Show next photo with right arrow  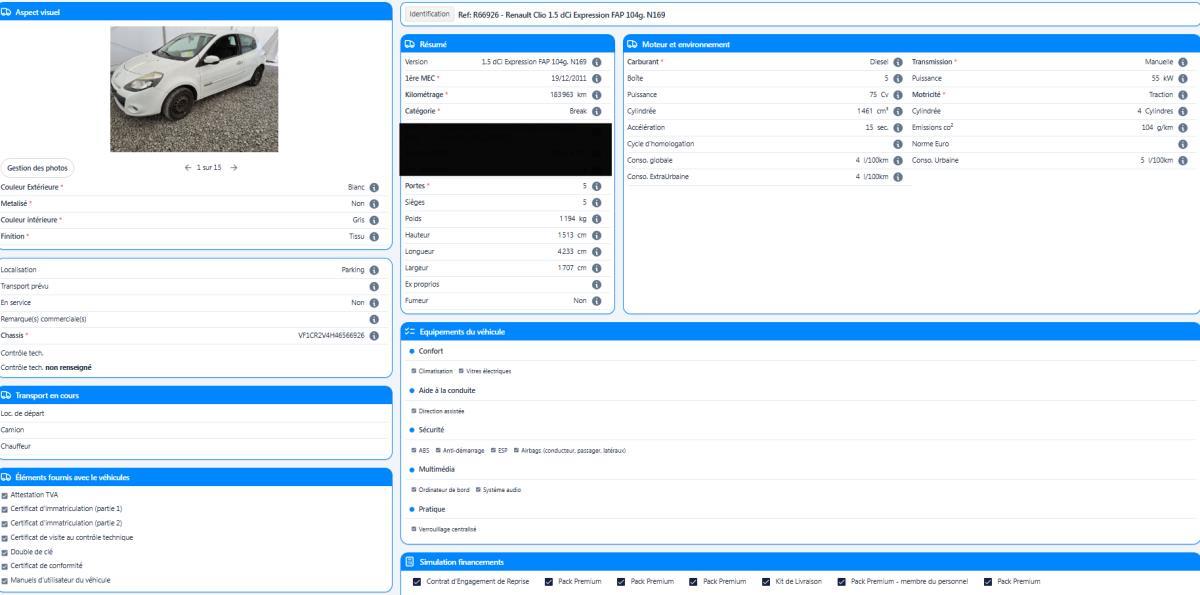pos(234,167)
